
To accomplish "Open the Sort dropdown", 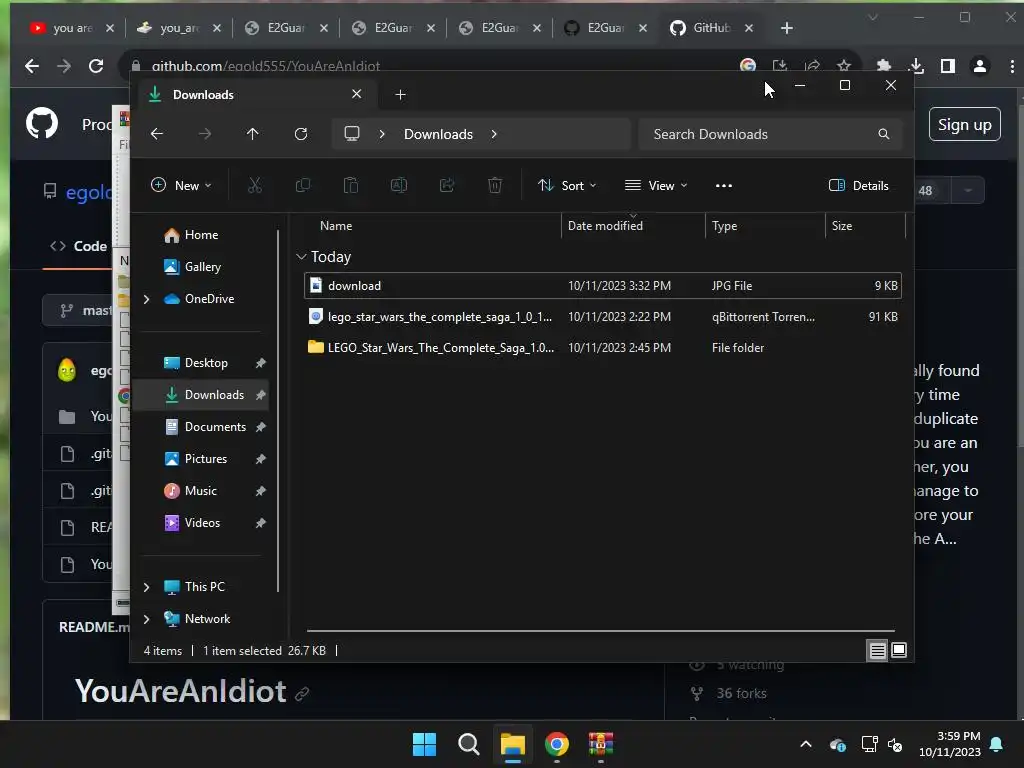I will click(x=567, y=185).
